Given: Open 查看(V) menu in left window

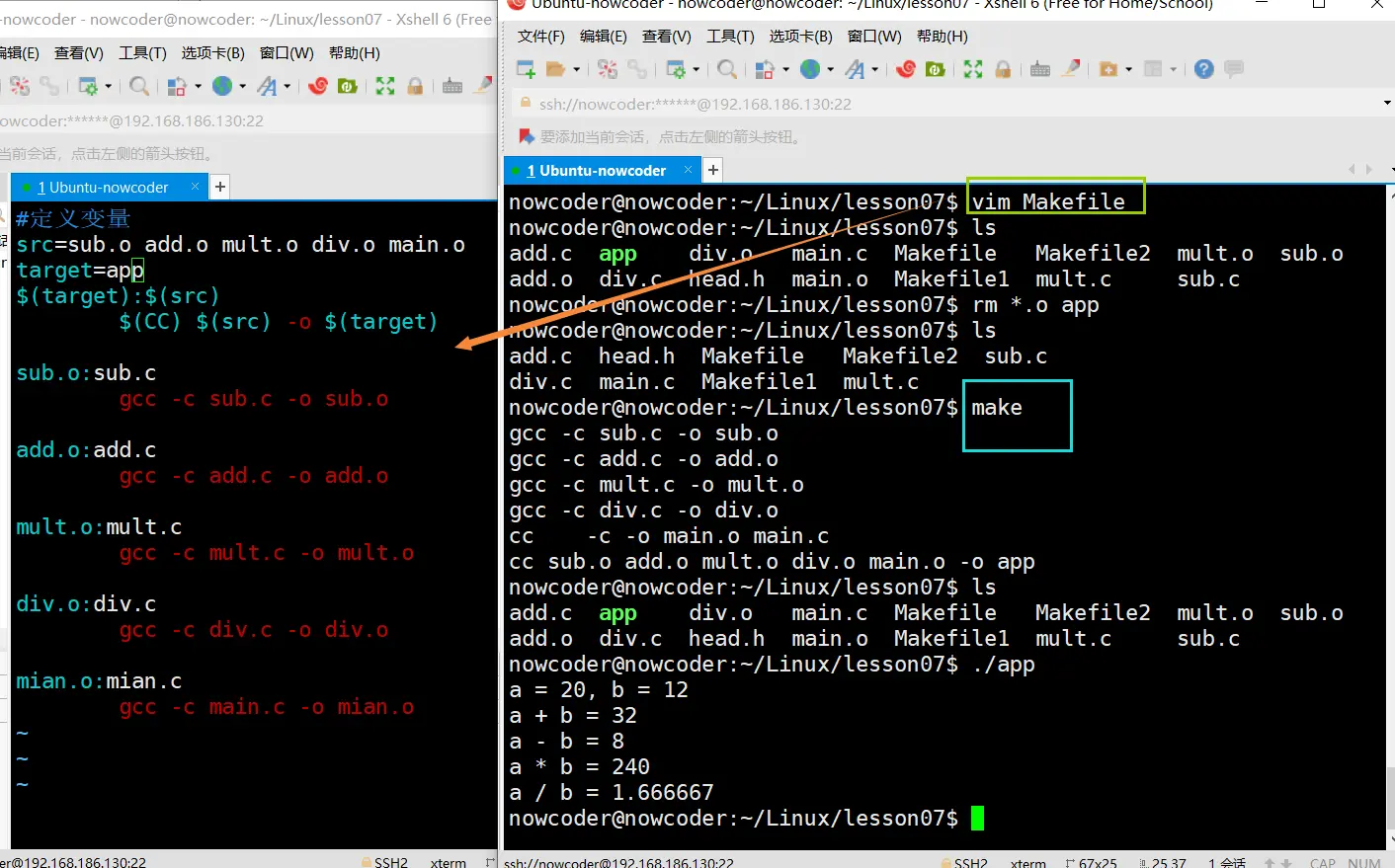Looking at the screenshot, I should (79, 53).
